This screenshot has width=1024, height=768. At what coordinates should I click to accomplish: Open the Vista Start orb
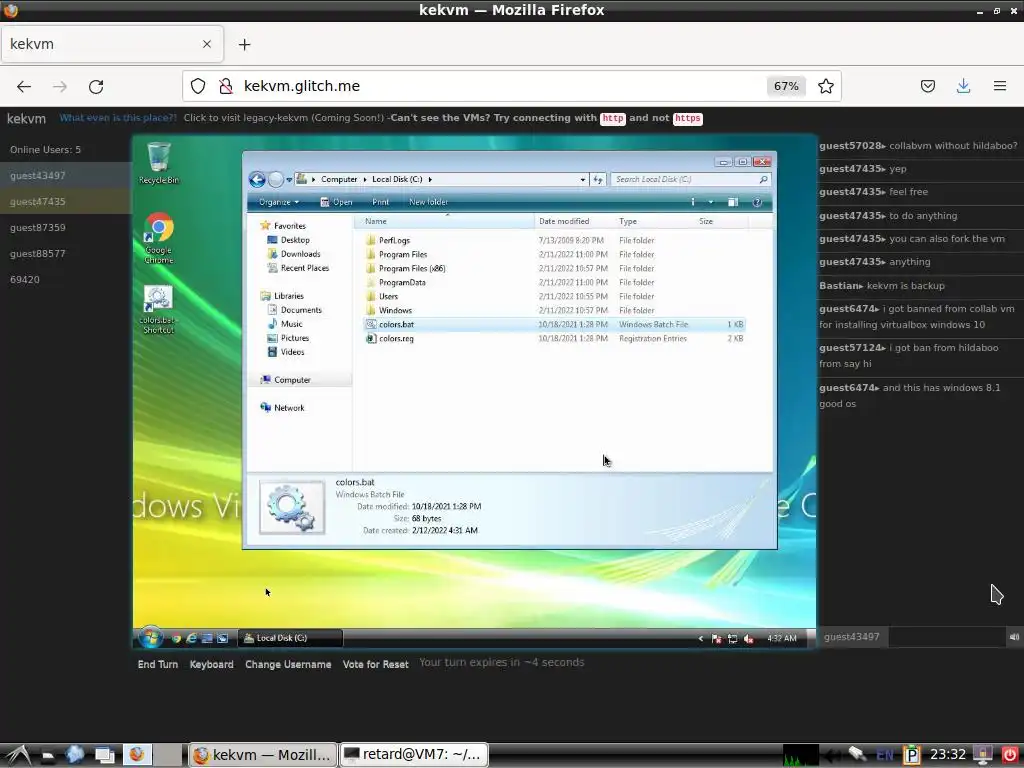point(150,637)
